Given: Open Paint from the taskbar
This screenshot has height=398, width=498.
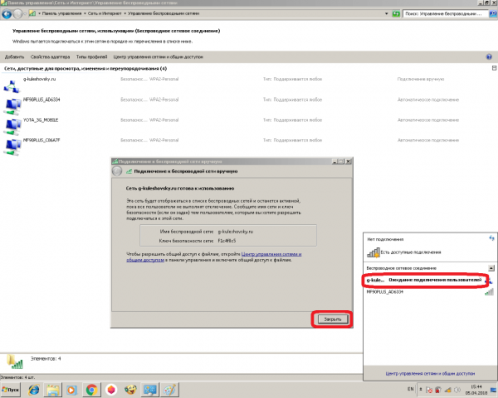Looking at the screenshot, I should [170, 390].
